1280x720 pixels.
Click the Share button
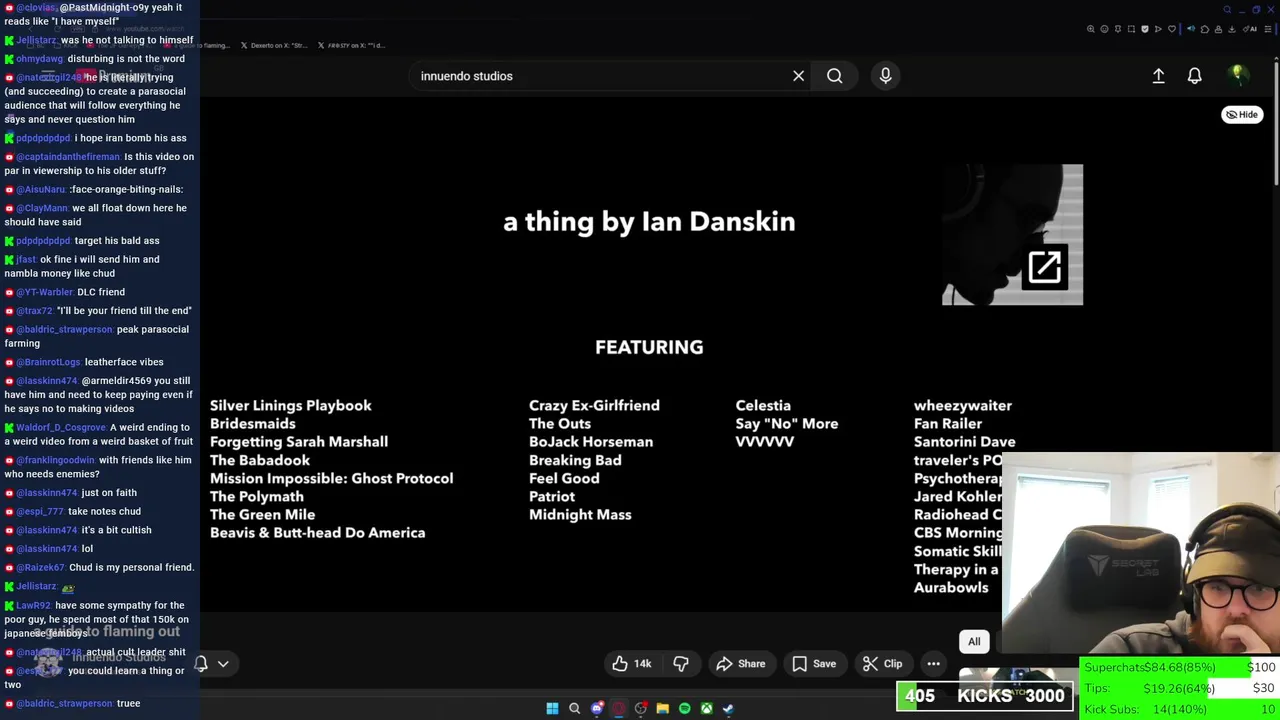tap(741, 664)
